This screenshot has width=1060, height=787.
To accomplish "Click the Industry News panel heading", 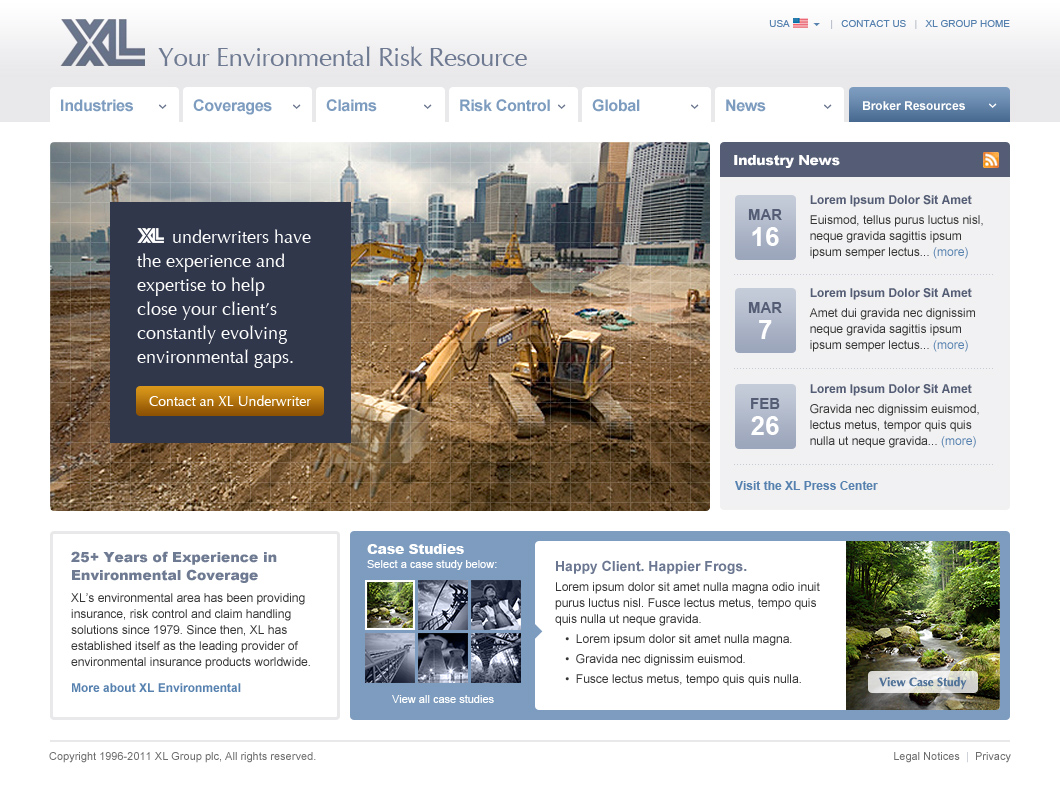I will tap(786, 160).
